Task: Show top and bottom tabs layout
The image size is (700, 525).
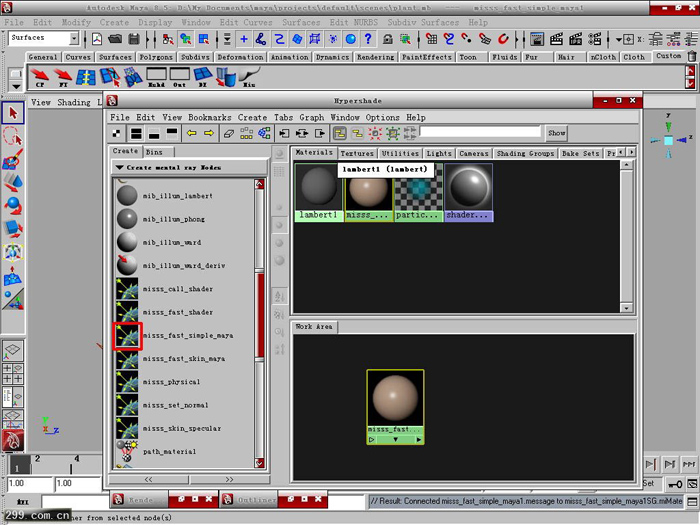Action: (x=136, y=133)
